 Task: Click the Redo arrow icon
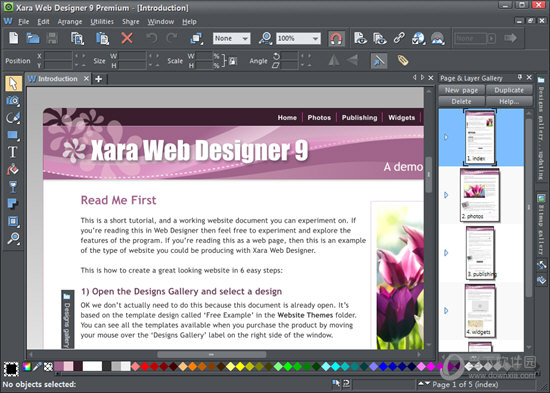click(x=172, y=38)
